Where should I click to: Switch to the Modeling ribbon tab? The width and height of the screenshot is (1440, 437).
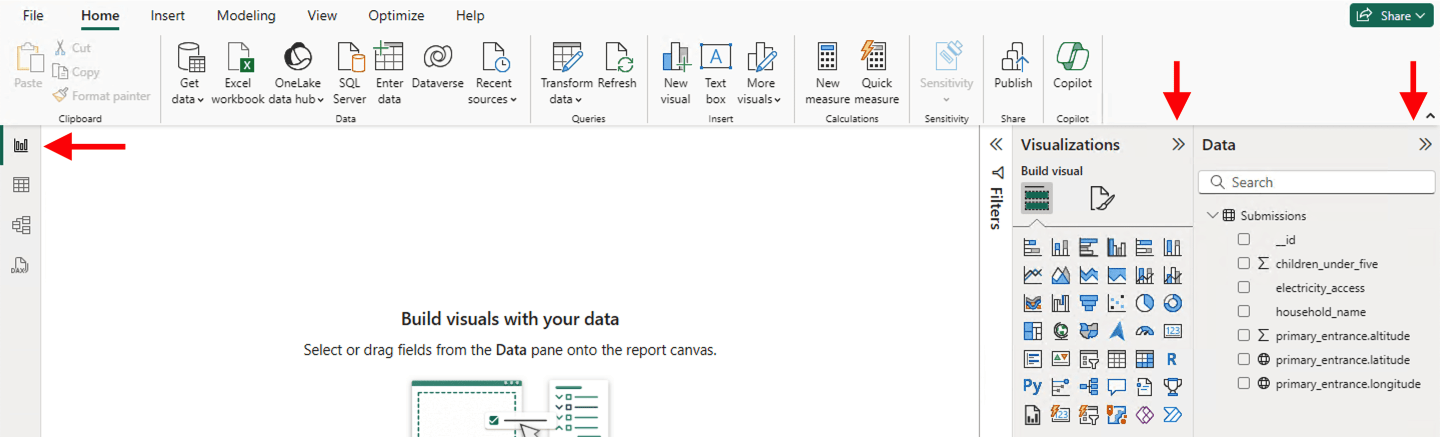(246, 16)
